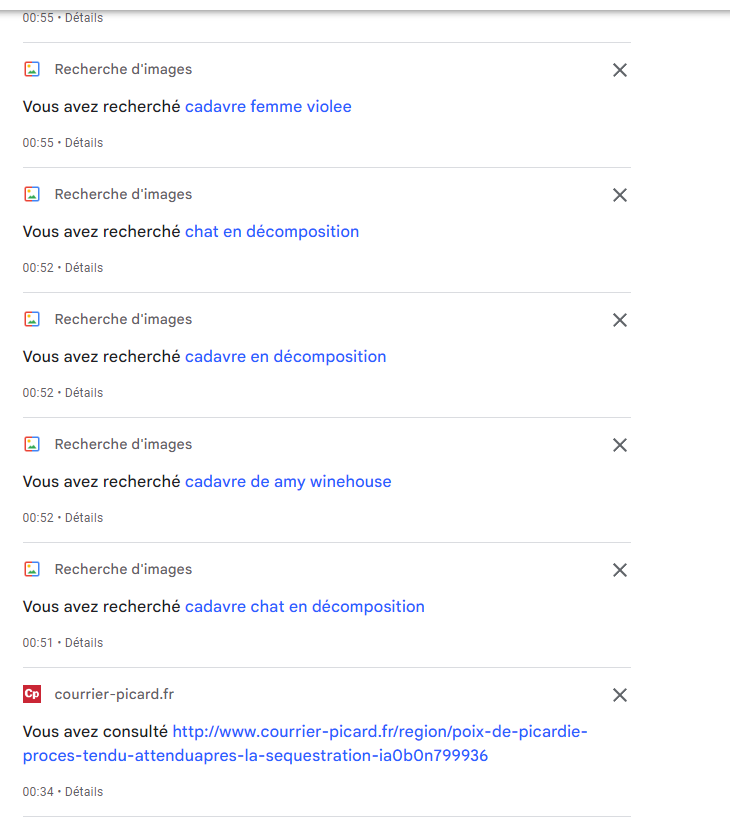Remove the entry reading exactly "chat en décomposition"
The width and height of the screenshot is (730, 824).
(620, 195)
